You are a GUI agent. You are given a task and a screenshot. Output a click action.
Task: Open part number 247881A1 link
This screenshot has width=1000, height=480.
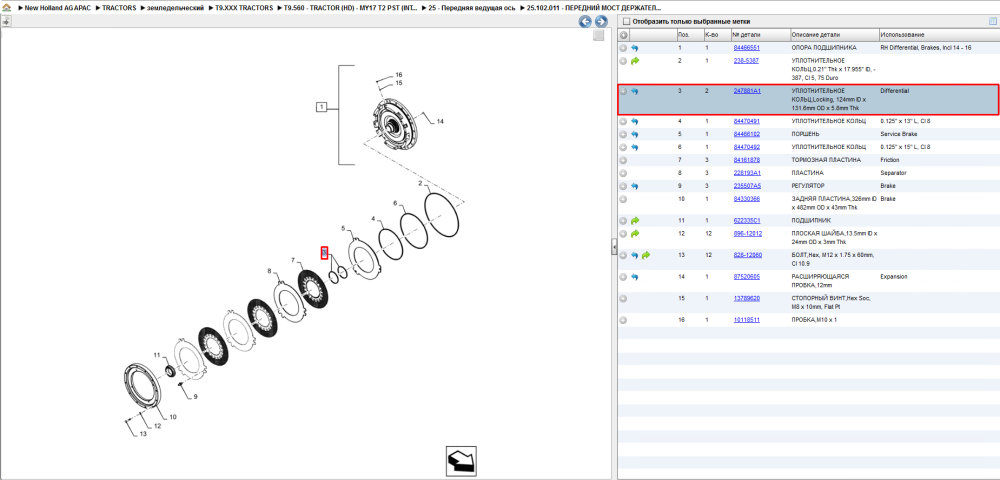(x=747, y=91)
